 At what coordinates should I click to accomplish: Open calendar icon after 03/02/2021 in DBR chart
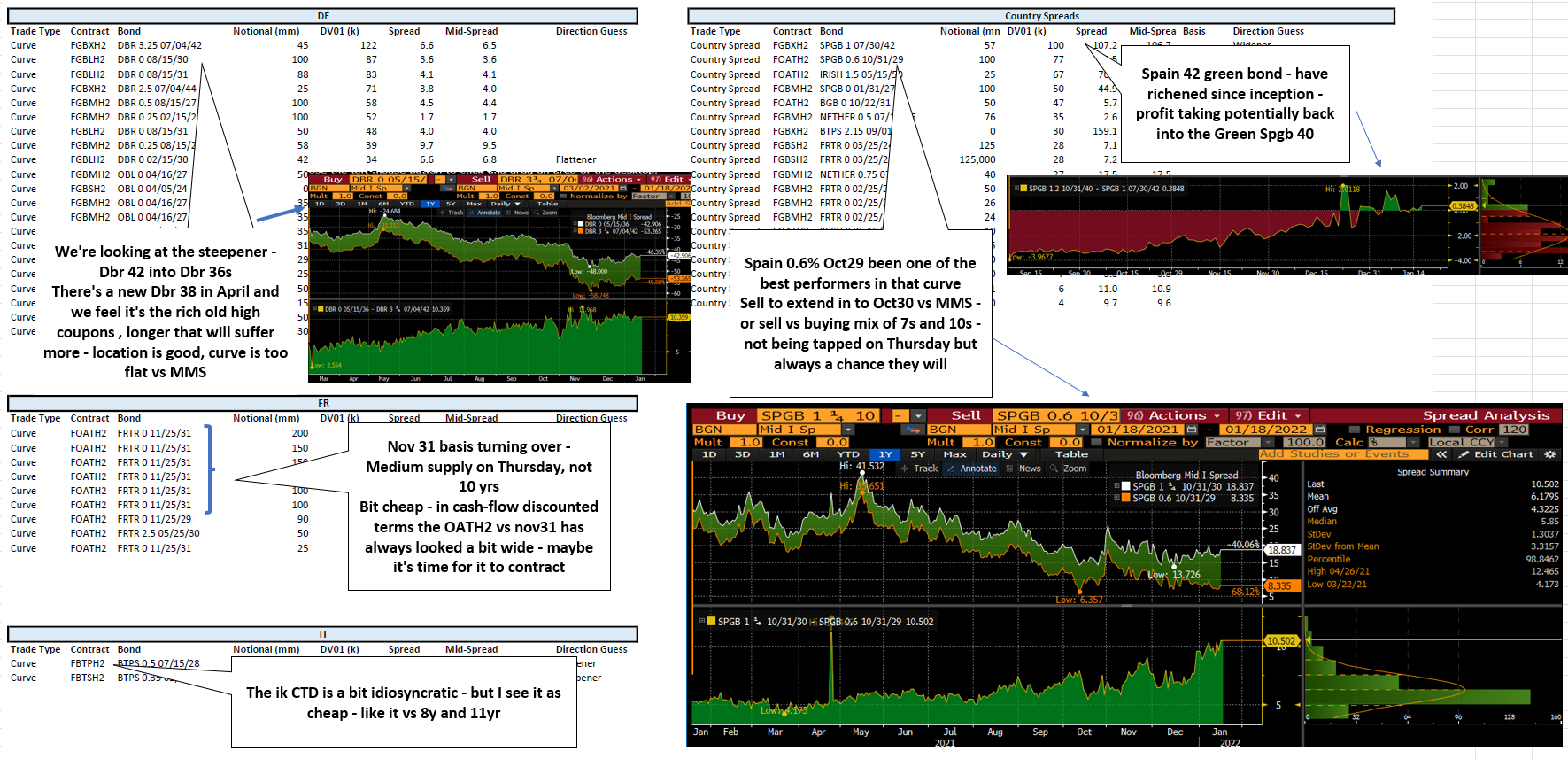[x=623, y=188]
